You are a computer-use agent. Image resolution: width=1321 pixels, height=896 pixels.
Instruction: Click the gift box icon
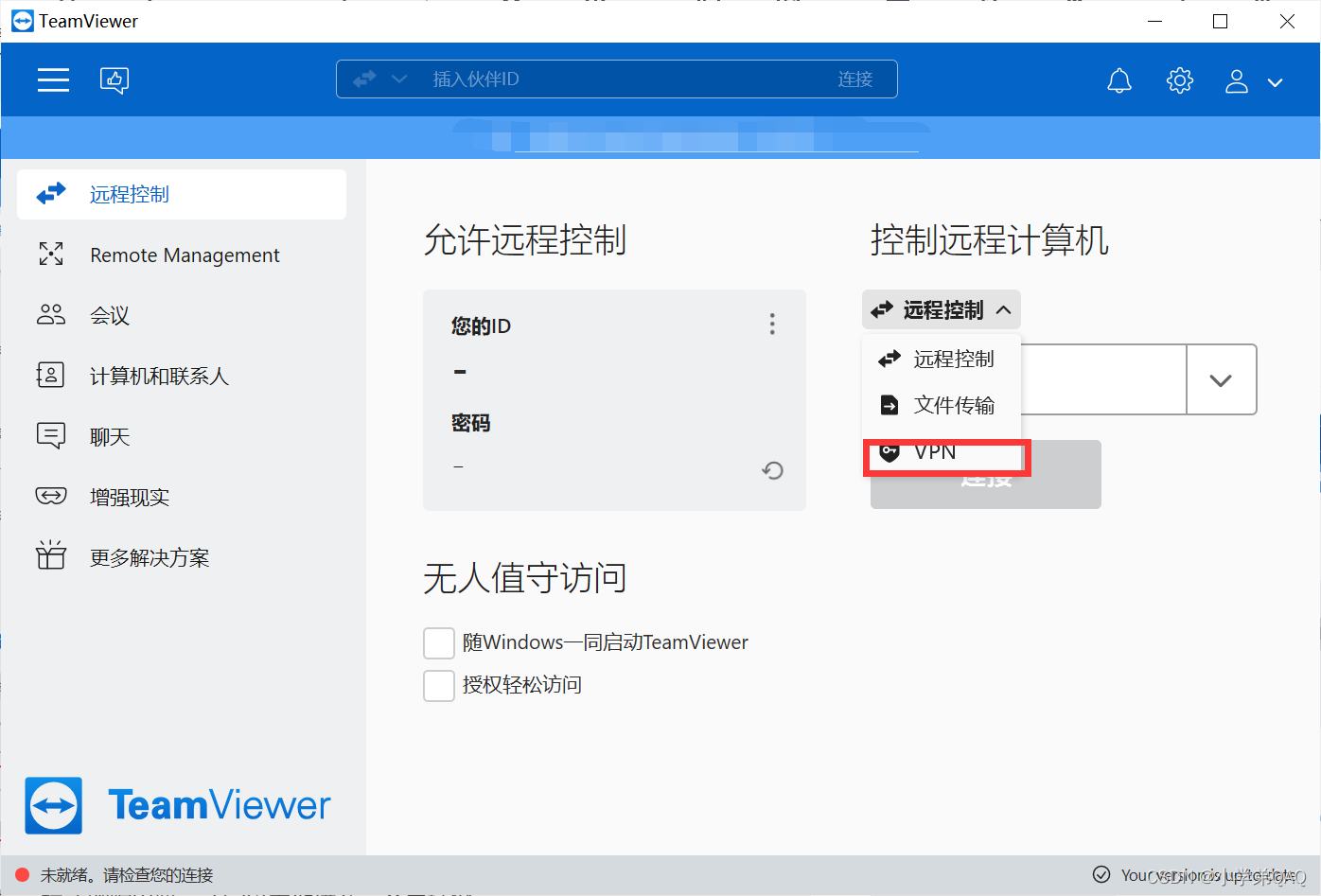coord(51,554)
